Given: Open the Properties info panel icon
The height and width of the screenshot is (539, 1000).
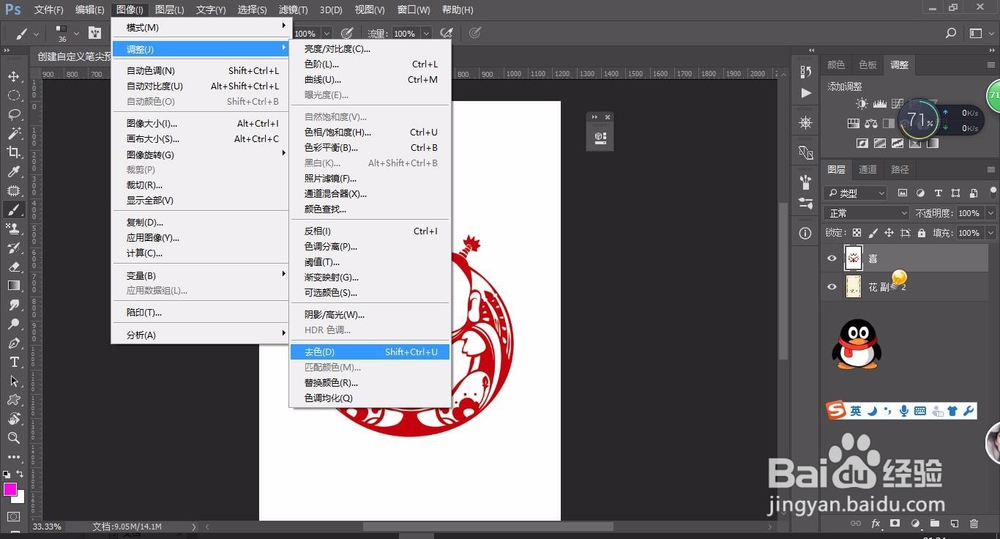Looking at the screenshot, I should tap(805, 233).
